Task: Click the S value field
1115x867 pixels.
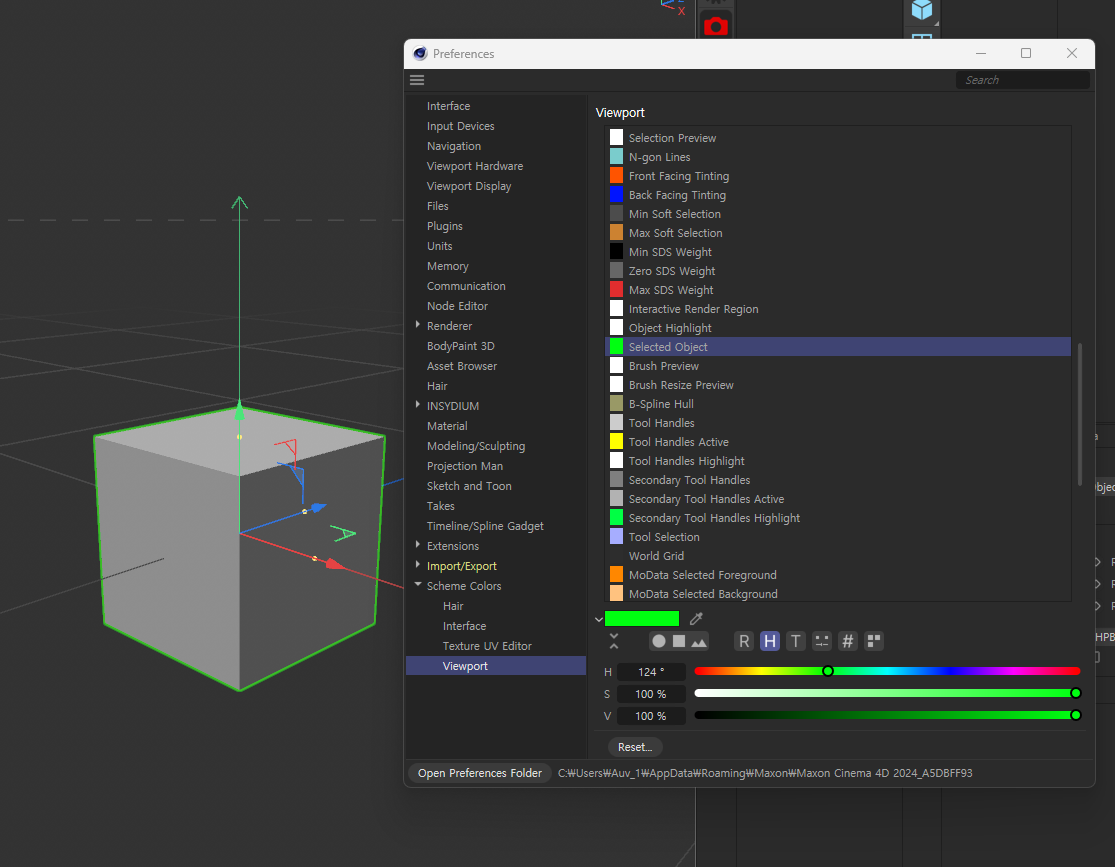Action: 651,693
